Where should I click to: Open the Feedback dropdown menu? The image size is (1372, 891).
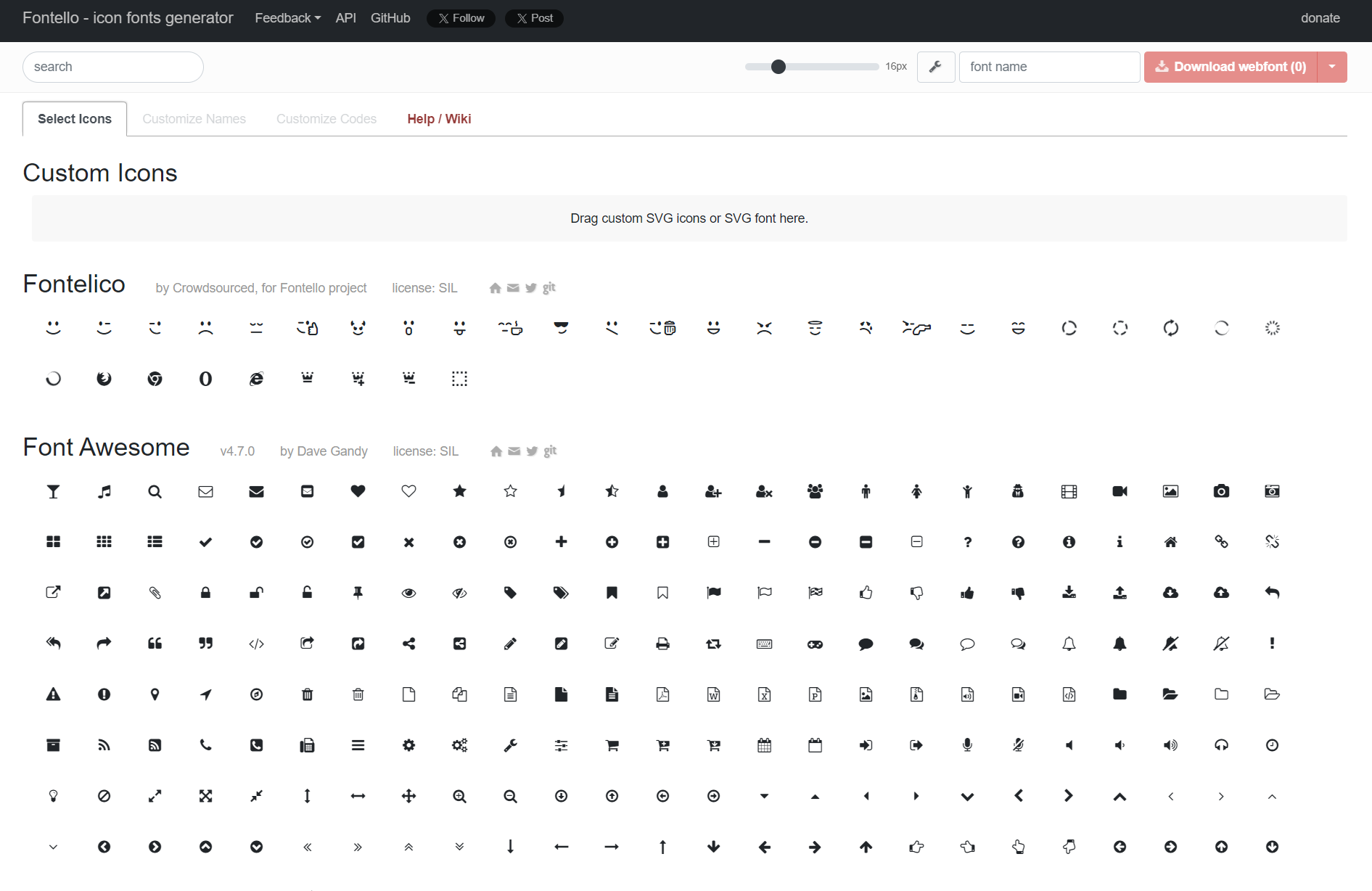(287, 18)
